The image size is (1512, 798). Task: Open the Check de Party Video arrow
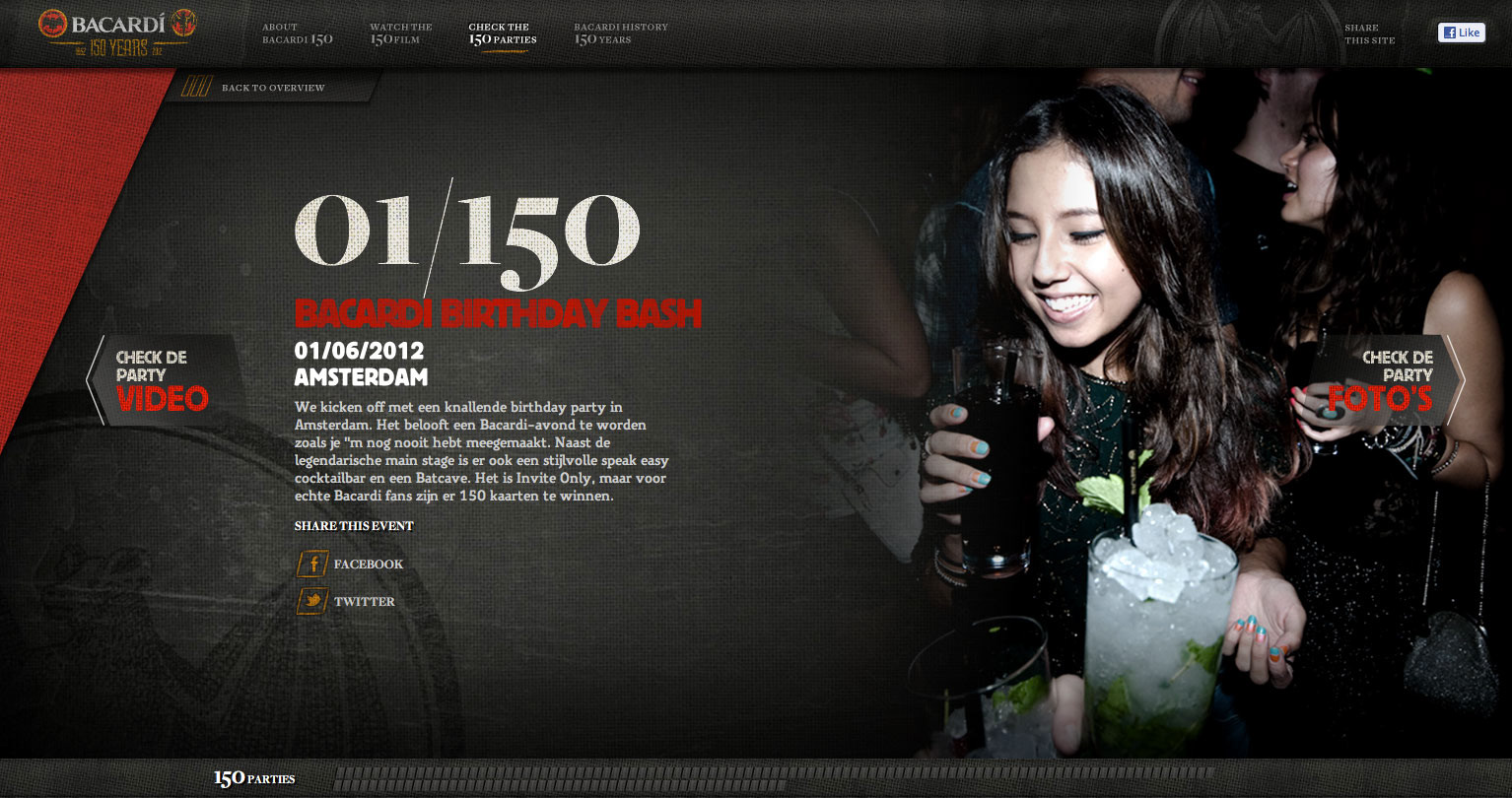(164, 380)
